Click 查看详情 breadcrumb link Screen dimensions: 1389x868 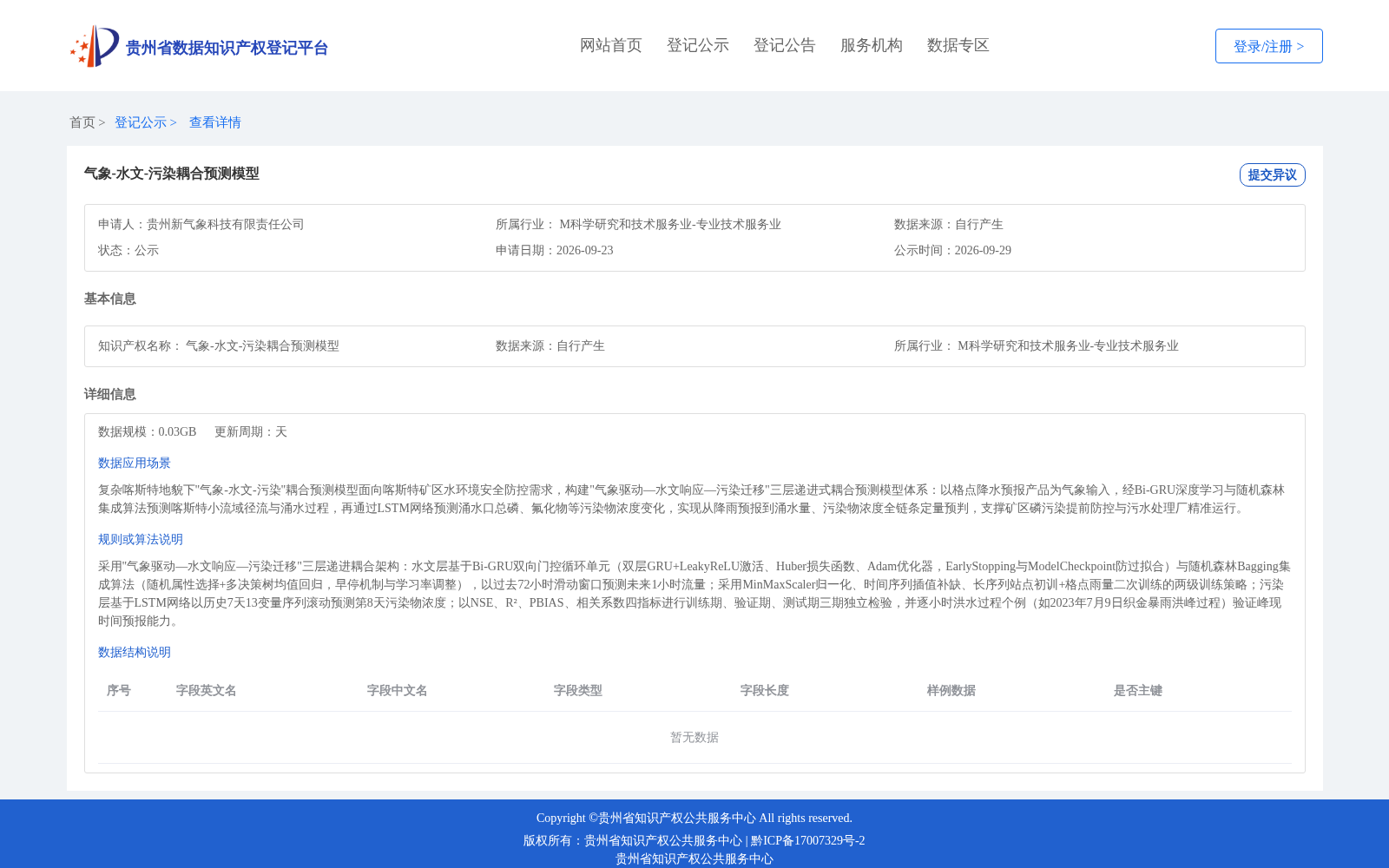[x=215, y=122]
